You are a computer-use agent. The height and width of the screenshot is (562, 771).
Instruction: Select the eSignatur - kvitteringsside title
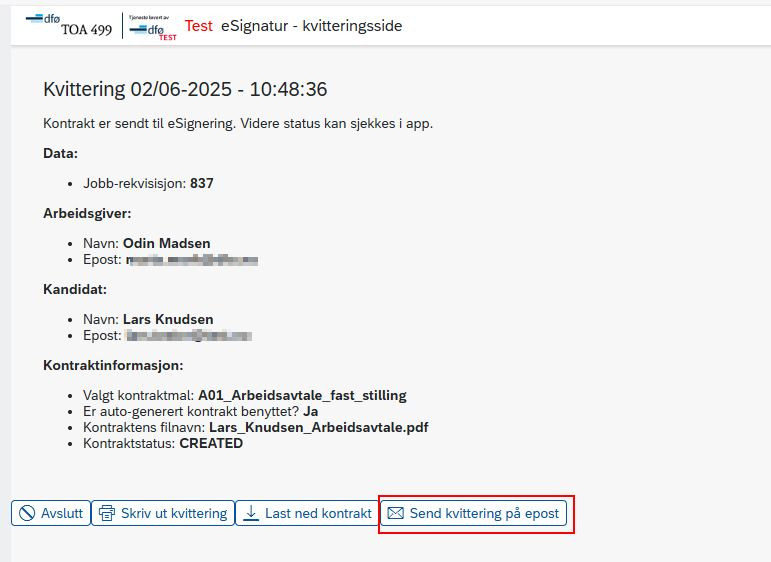tap(311, 26)
